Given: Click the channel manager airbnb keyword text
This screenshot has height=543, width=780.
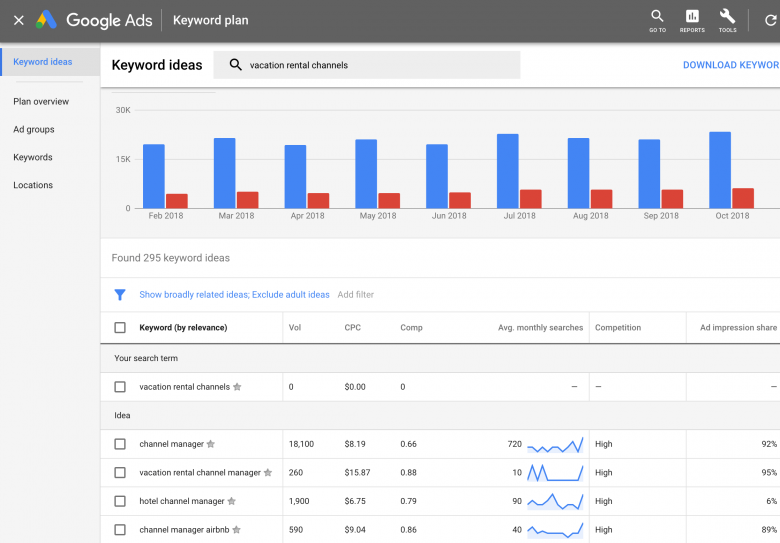Looking at the screenshot, I should pos(184,530).
